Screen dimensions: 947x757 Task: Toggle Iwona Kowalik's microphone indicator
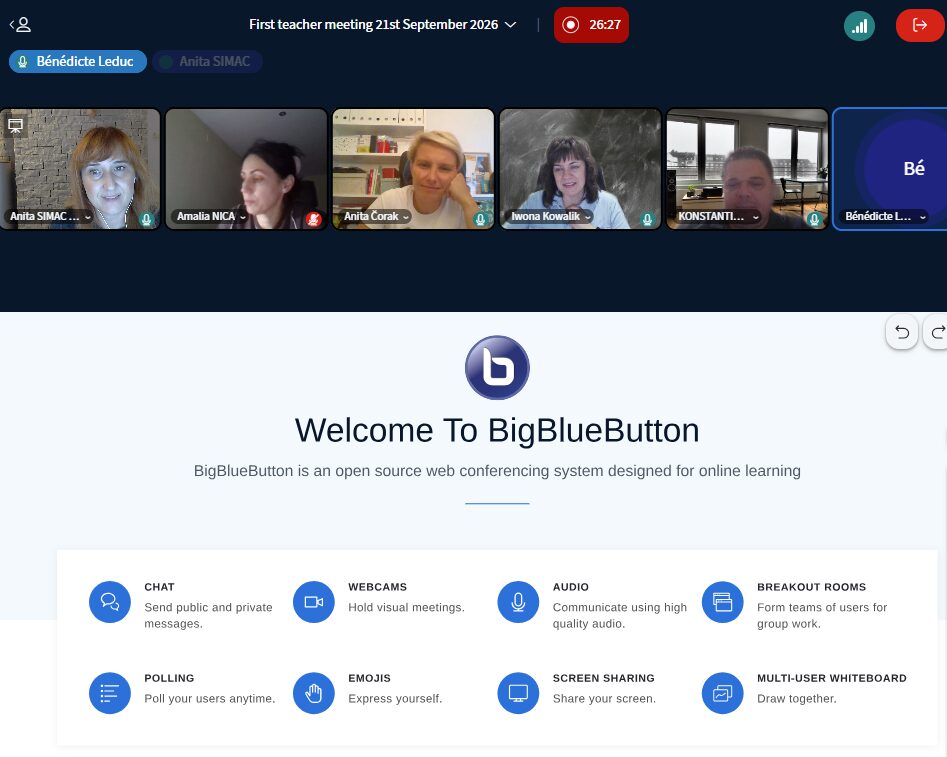[647, 219]
